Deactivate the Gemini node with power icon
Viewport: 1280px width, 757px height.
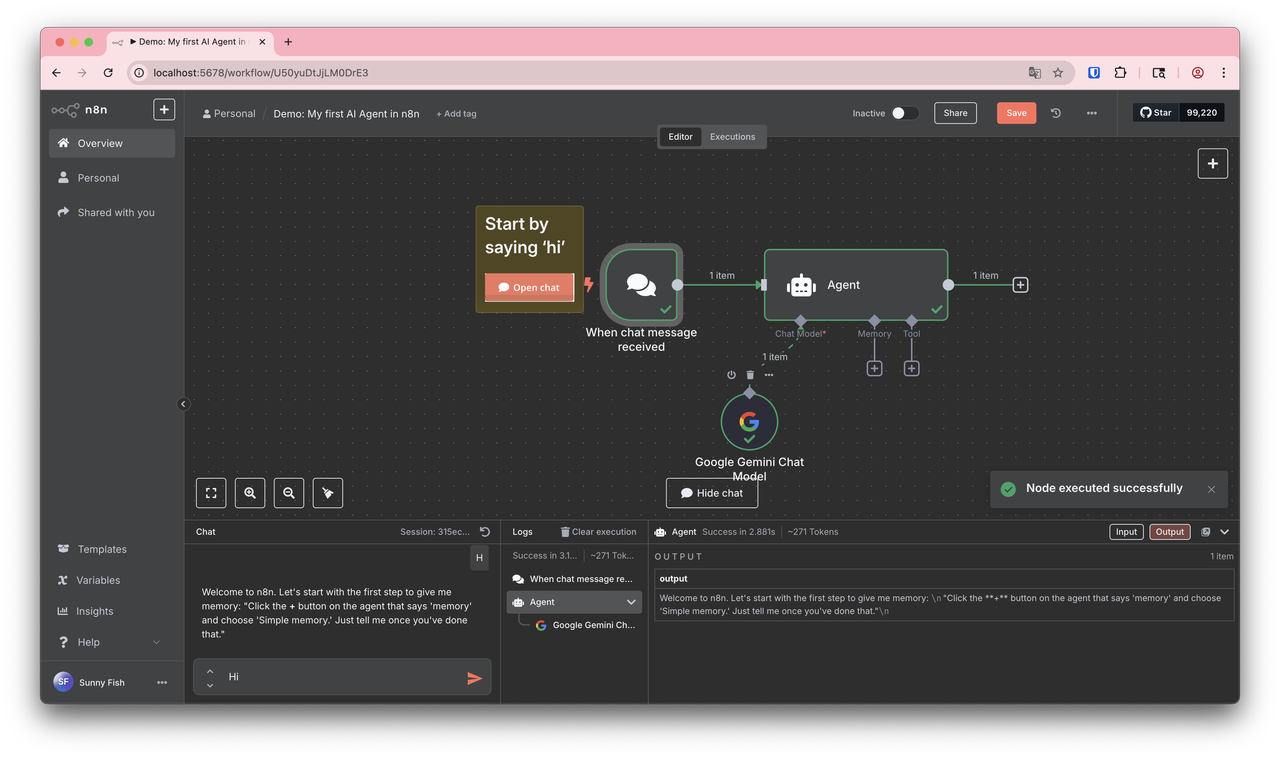pos(731,375)
